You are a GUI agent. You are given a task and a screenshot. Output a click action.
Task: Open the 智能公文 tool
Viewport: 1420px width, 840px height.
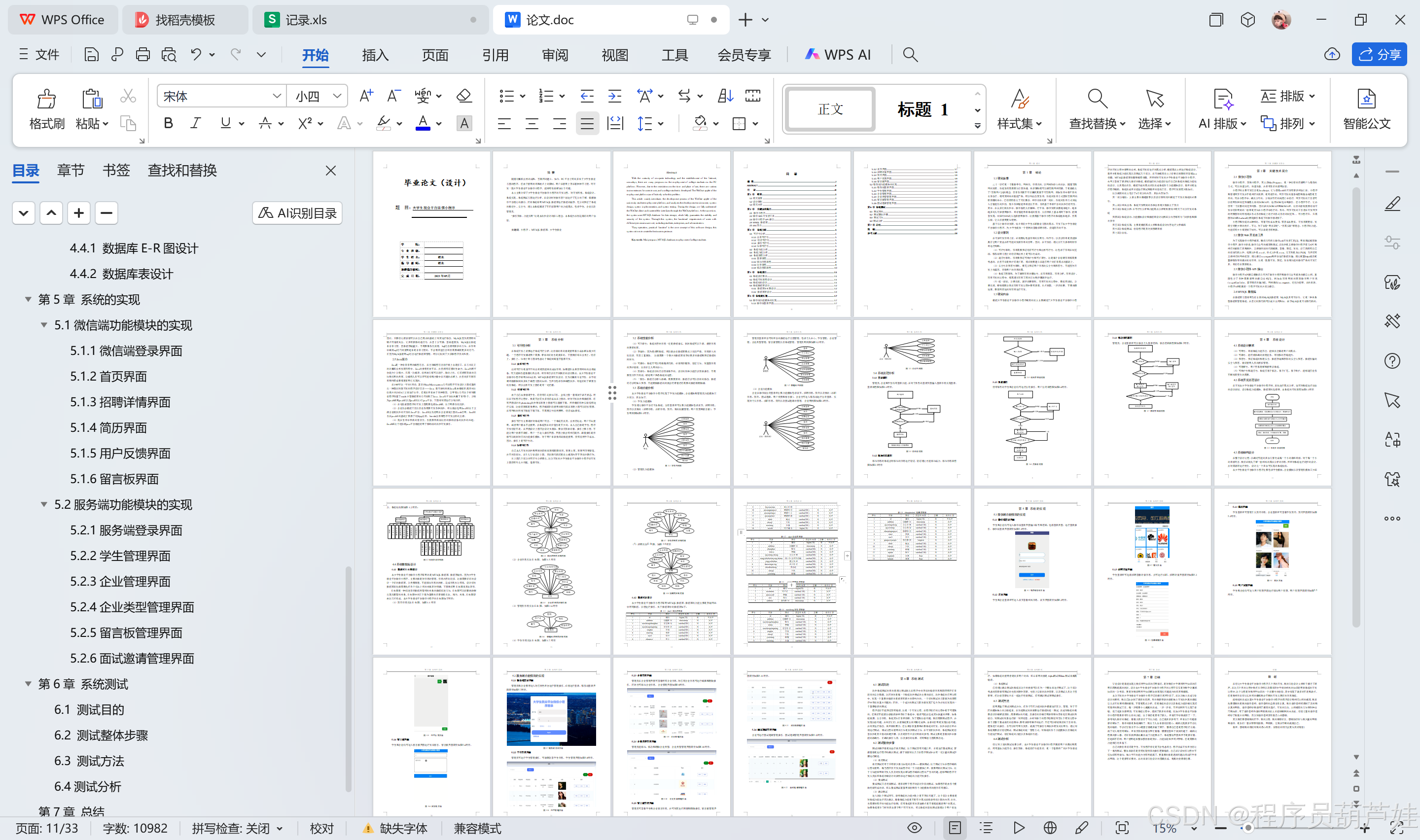[1366, 110]
